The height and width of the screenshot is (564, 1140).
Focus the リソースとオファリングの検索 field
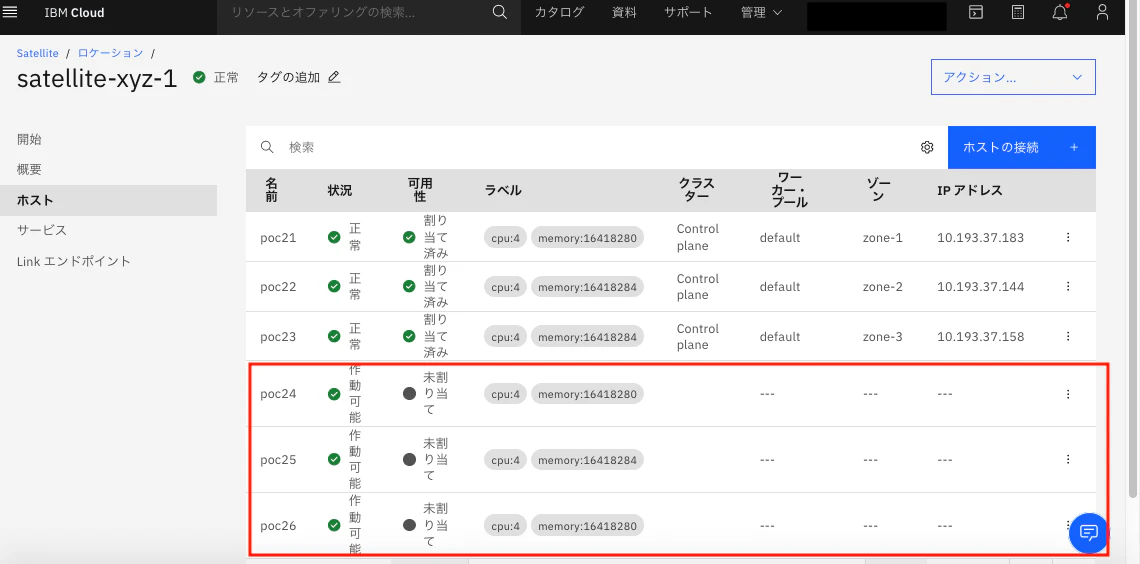(x=353, y=12)
